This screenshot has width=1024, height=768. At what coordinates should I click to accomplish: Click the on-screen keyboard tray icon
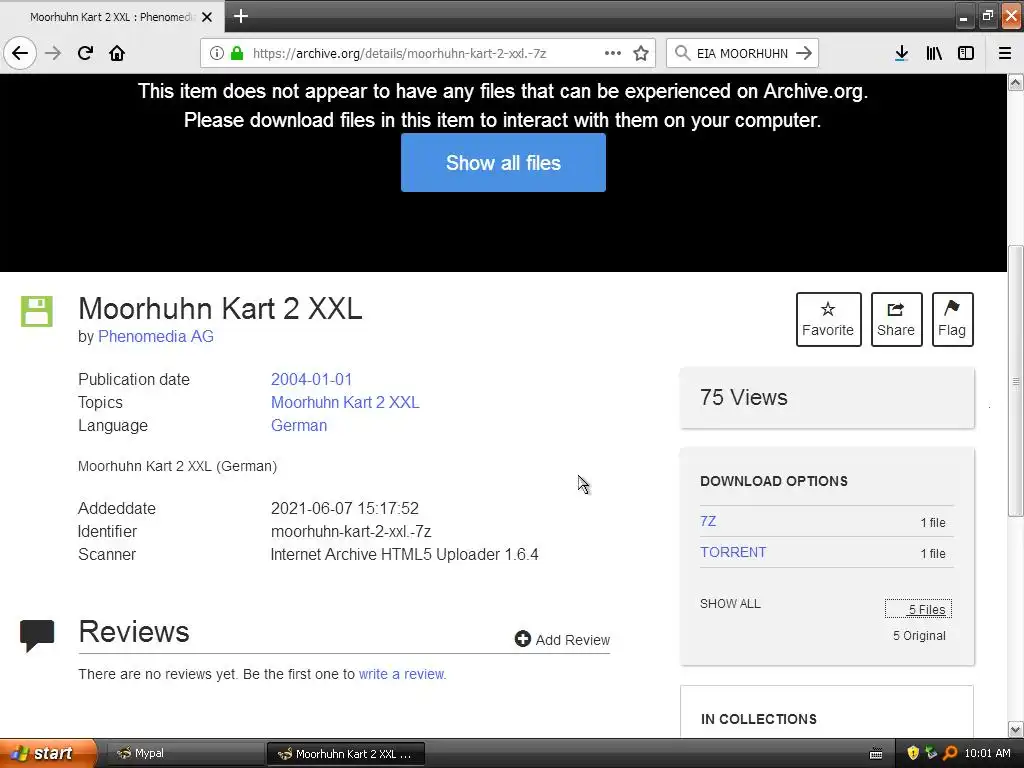876,754
